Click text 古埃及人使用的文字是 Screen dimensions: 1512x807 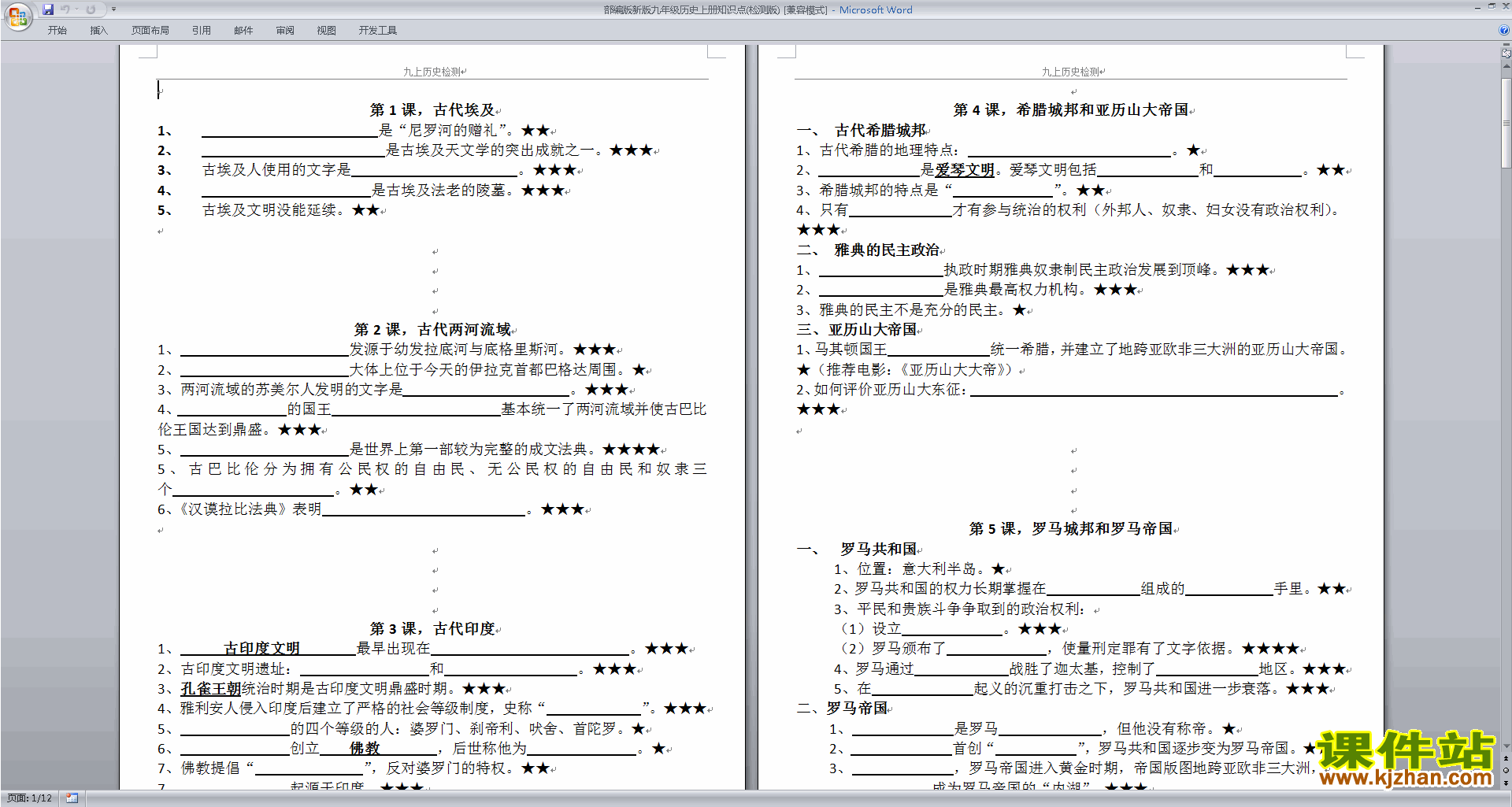coord(276,169)
